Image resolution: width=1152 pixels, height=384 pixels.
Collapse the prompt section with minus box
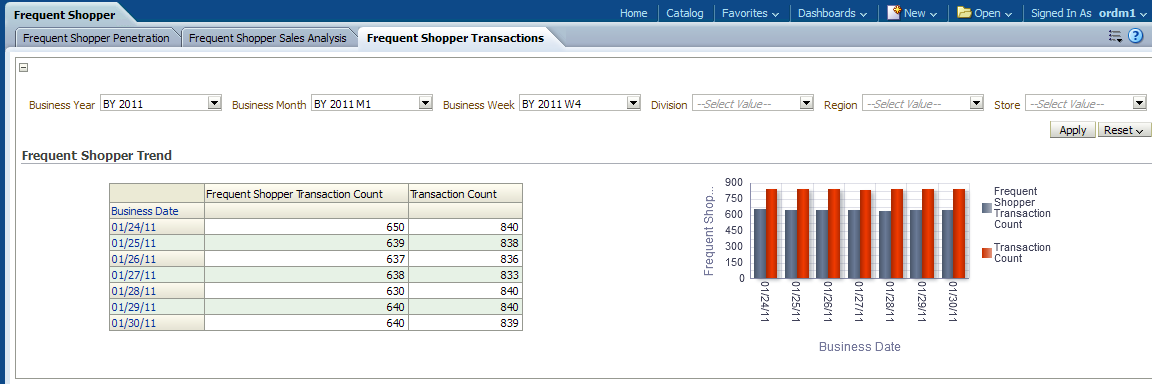[24, 68]
